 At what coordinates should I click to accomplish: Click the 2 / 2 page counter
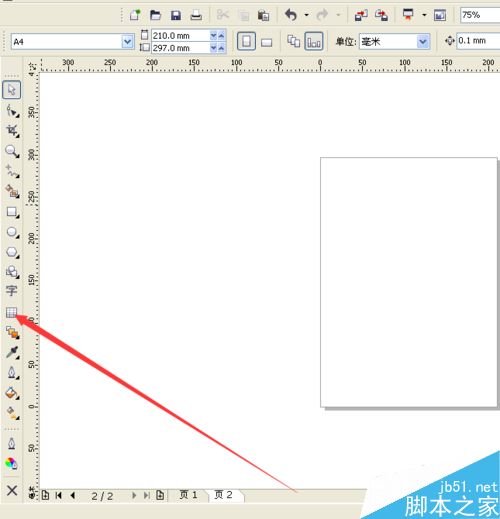[102, 496]
